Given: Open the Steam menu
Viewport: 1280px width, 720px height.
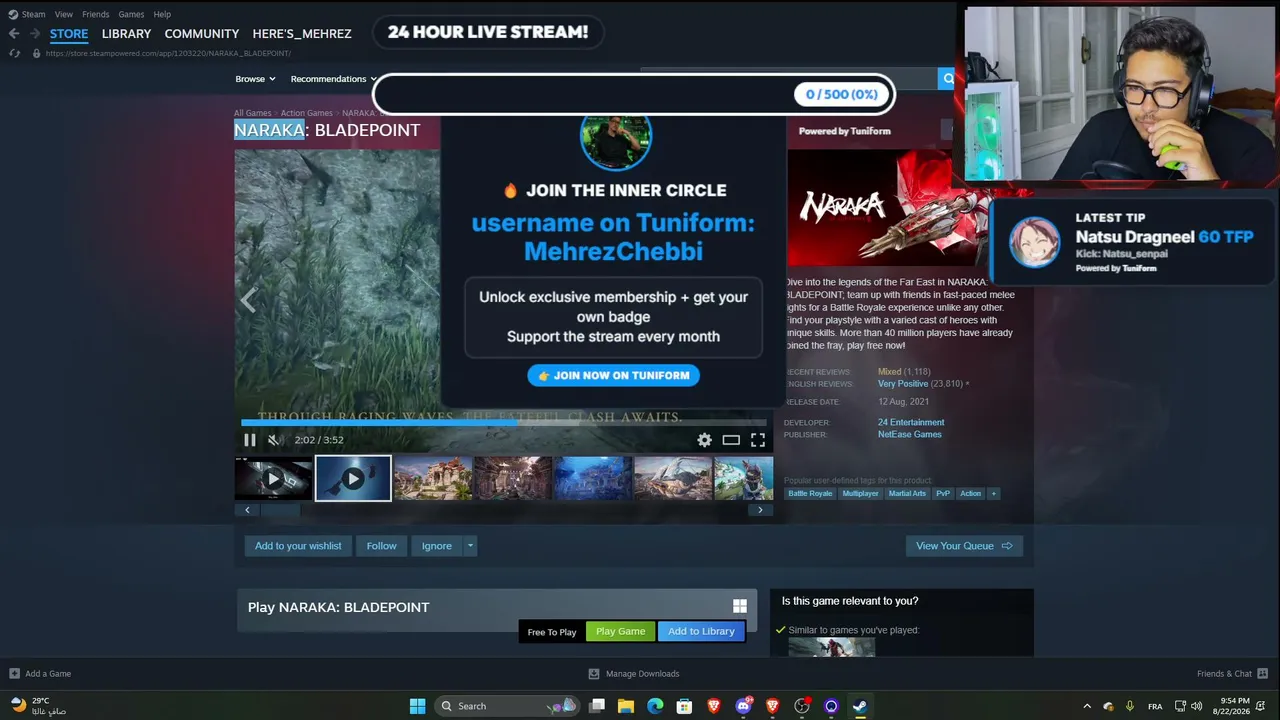Looking at the screenshot, I should click(x=34, y=15).
